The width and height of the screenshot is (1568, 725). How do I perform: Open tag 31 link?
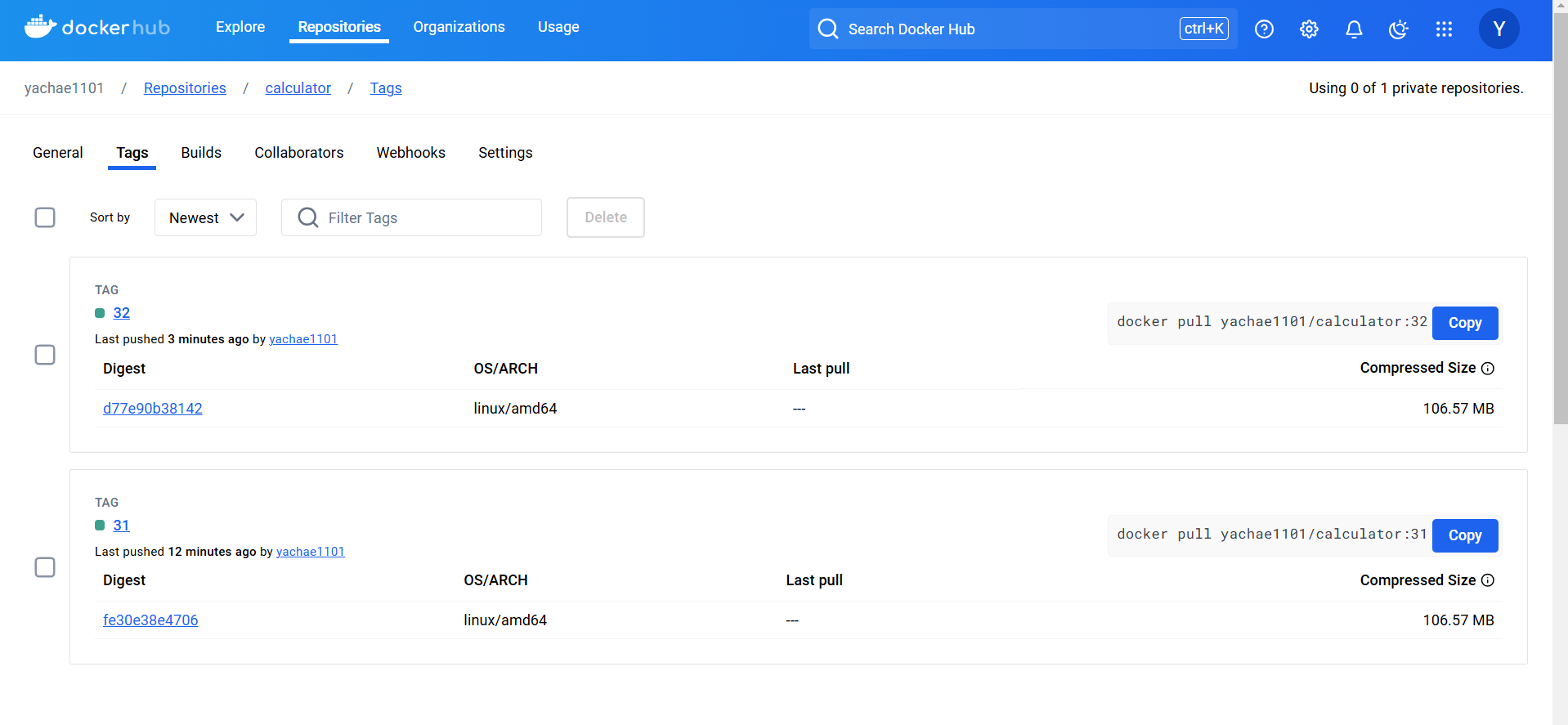point(121,526)
